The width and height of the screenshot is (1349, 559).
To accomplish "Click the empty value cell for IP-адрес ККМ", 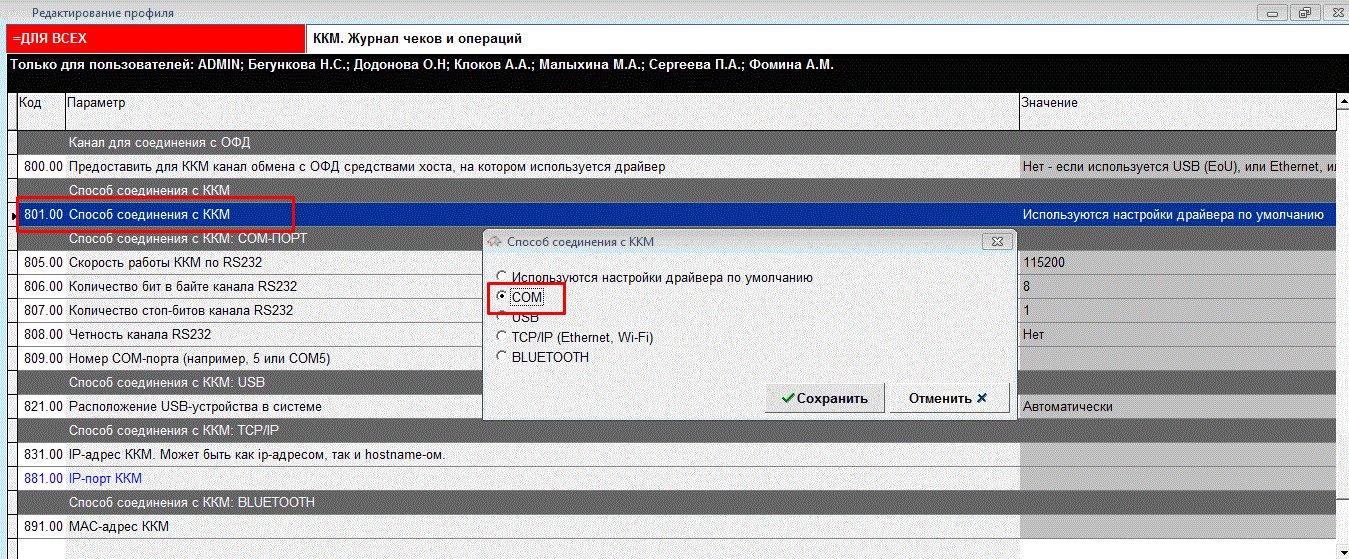I will [1178, 455].
